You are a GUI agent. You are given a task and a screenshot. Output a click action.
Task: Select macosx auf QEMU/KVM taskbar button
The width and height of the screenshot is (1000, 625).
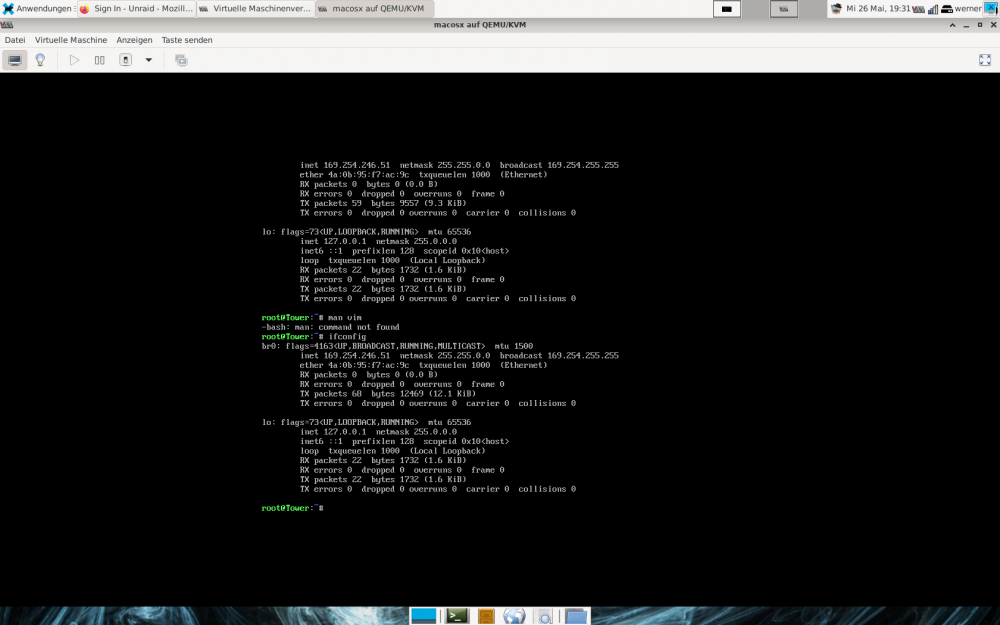pyautogui.click(x=374, y=8)
